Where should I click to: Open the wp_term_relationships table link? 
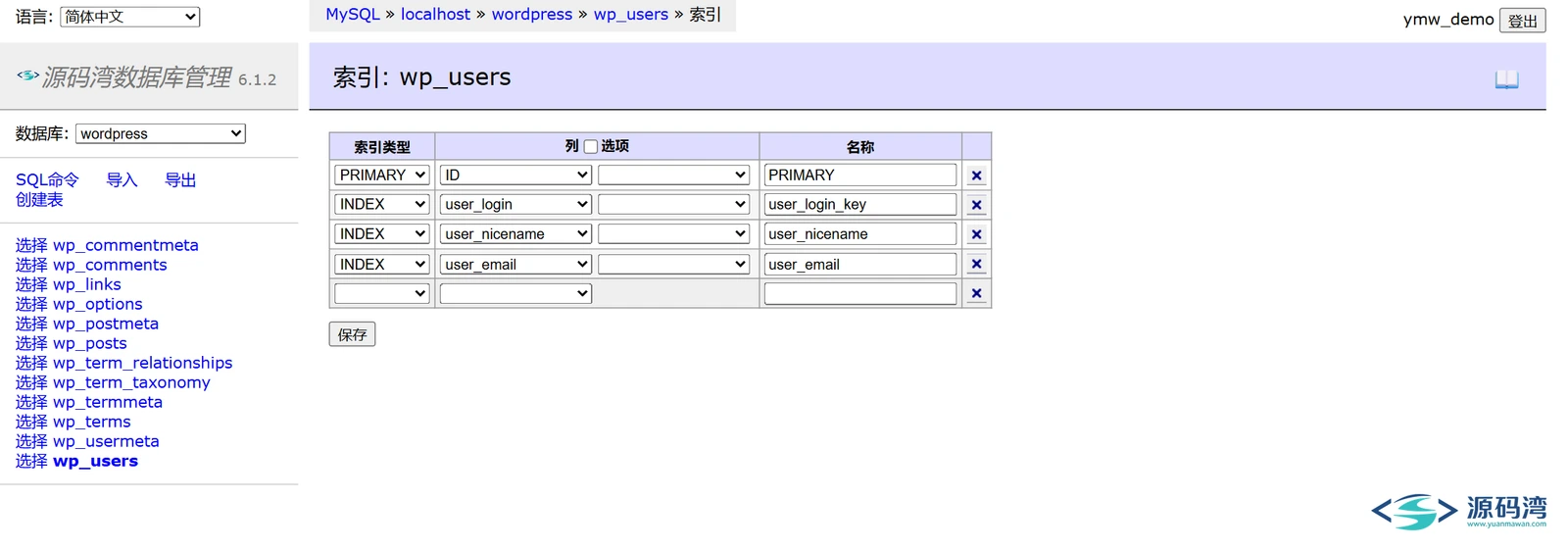(143, 363)
